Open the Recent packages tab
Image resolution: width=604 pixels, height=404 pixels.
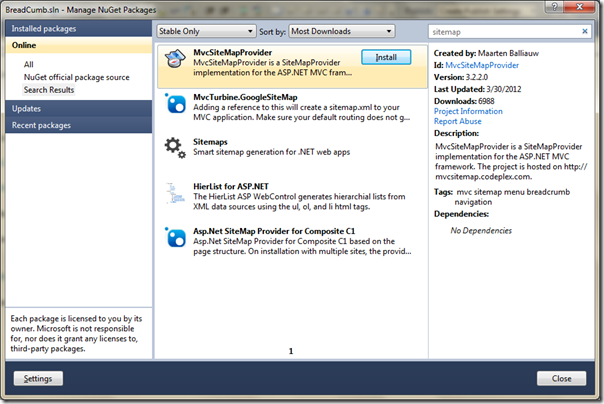pyautogui.click(x=79, y=125)
